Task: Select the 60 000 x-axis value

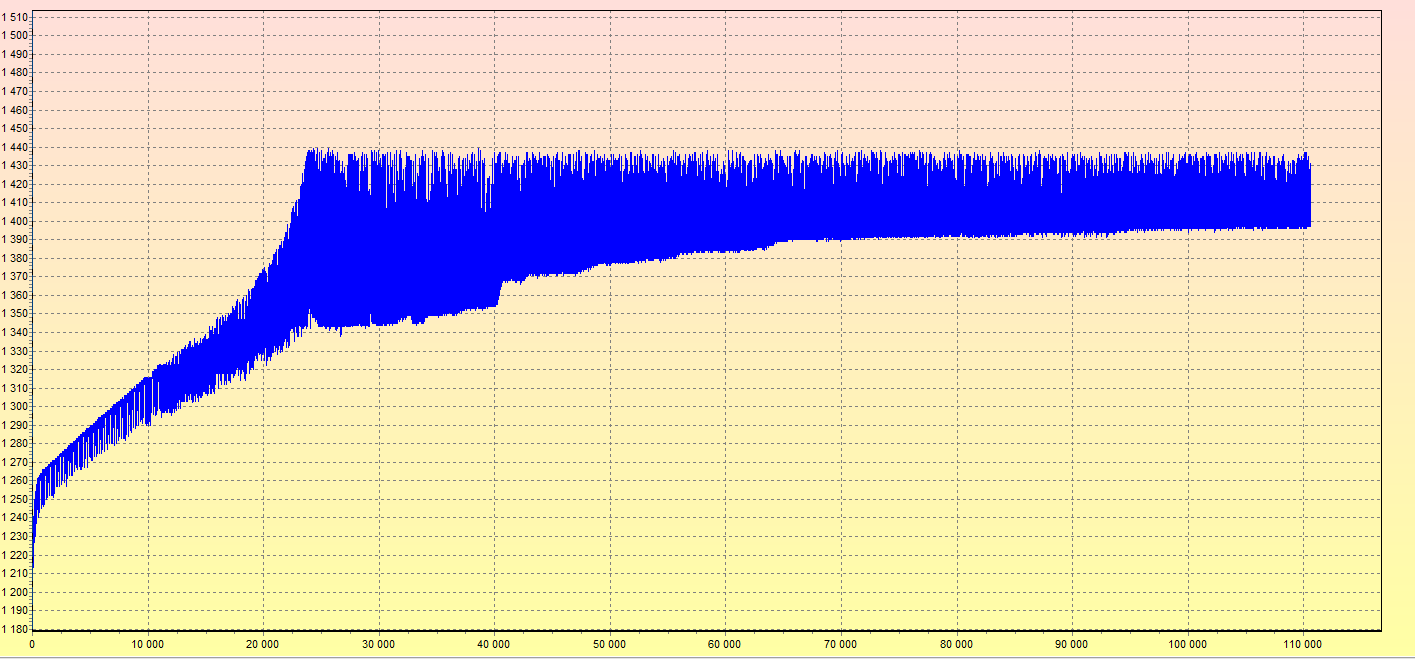Action: (725, 644)
